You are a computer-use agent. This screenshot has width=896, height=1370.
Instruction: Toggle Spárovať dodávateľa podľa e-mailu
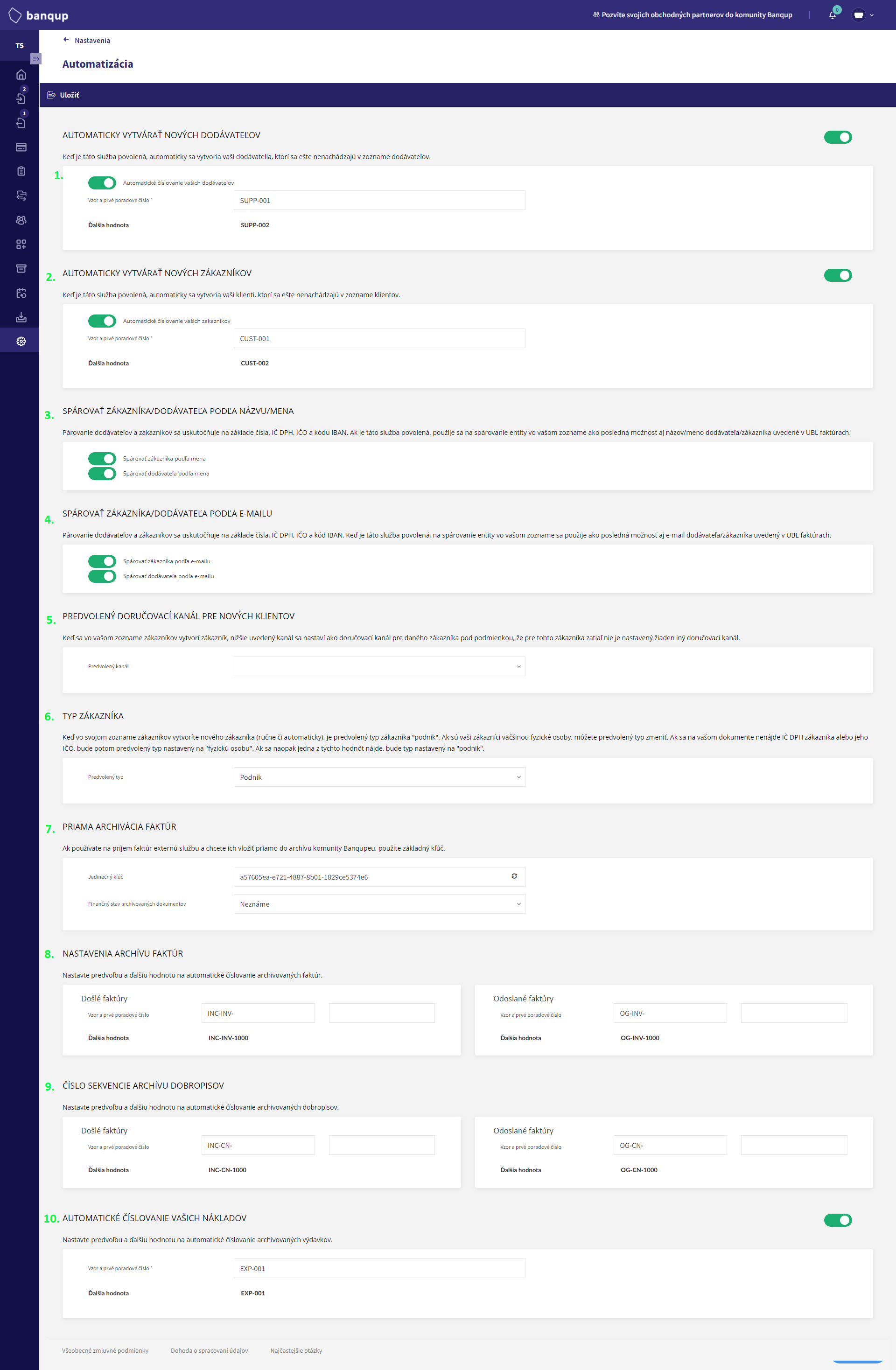(x=102, y=576)
